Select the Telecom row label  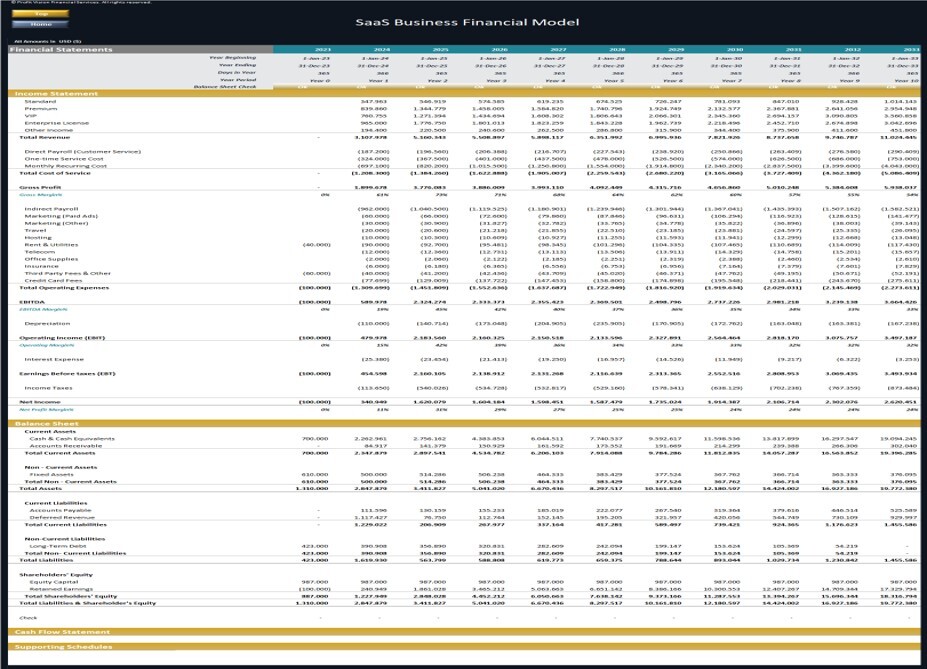[40, 252]
